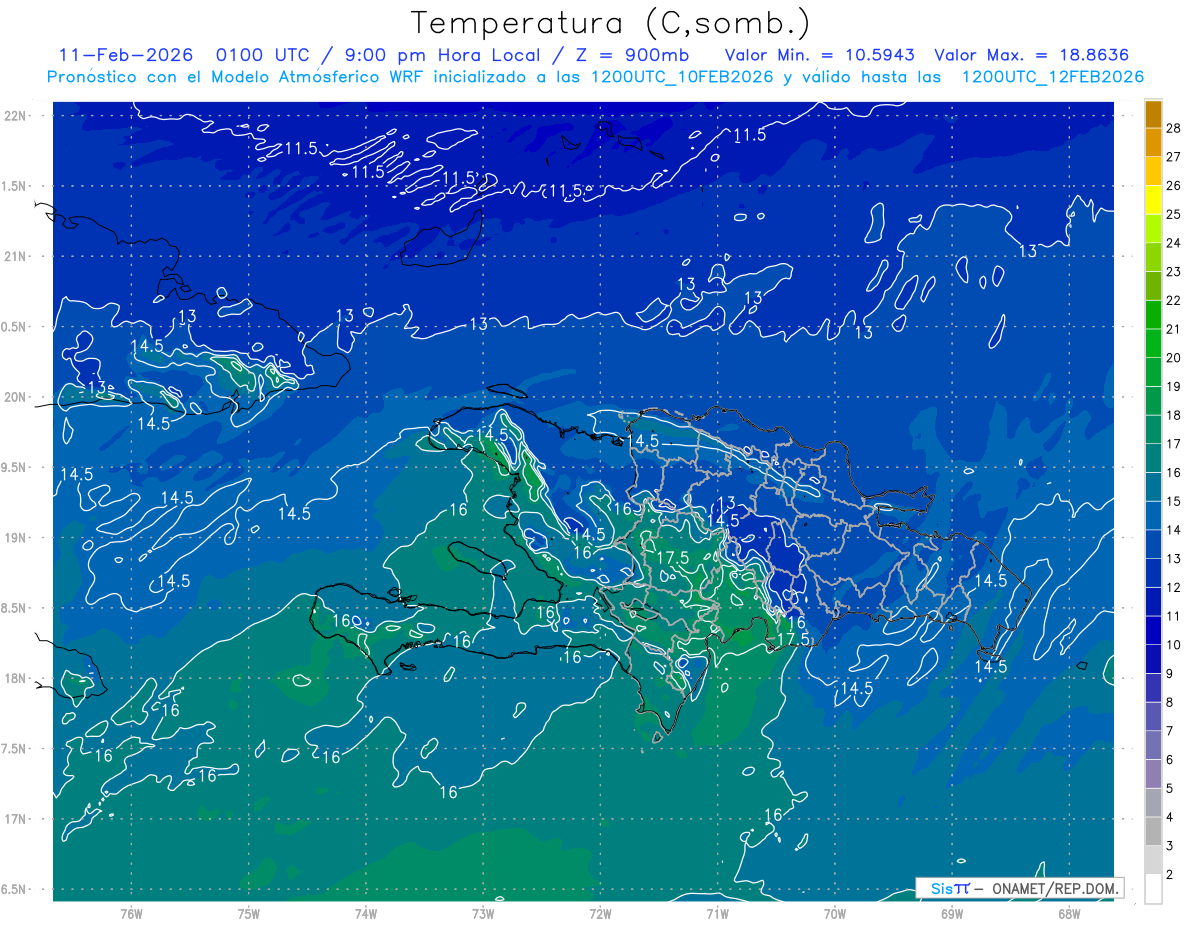Click the "72W" longitude axis label
Viewport: 1200px width, 927px height.
[600, 914]
